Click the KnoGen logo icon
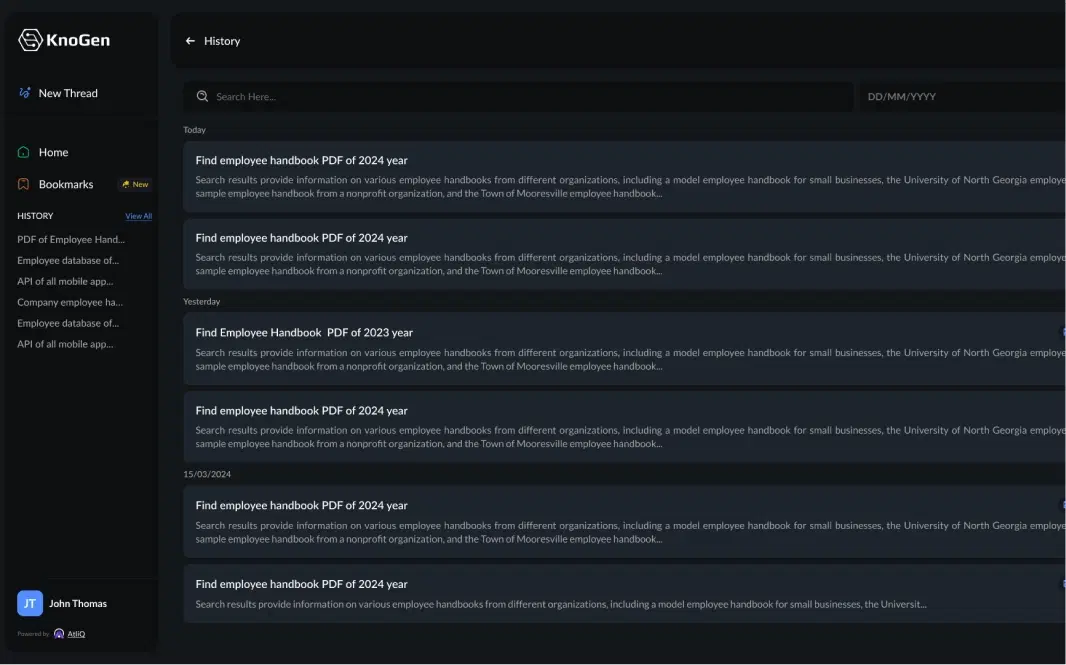 [x=30, y=40]
